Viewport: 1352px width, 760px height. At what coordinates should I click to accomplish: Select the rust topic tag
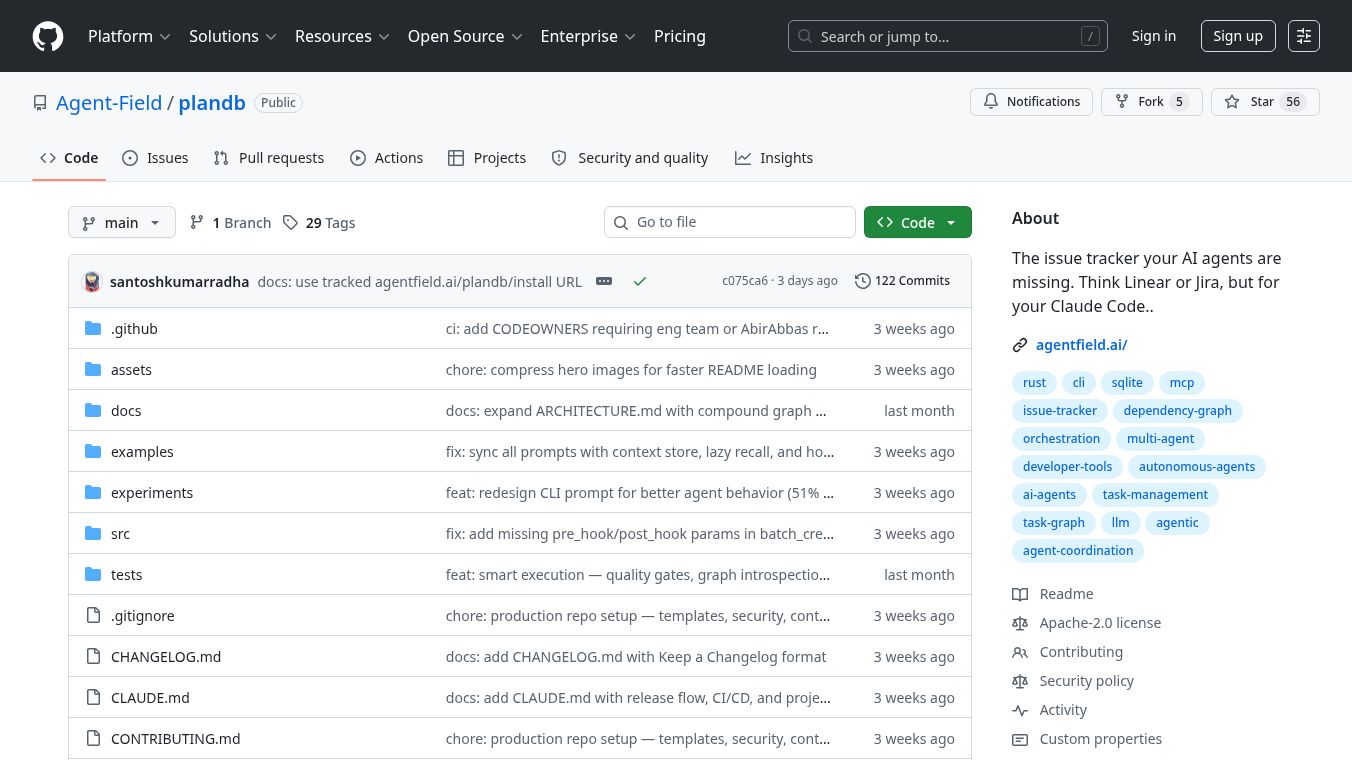coord(1034,383)
